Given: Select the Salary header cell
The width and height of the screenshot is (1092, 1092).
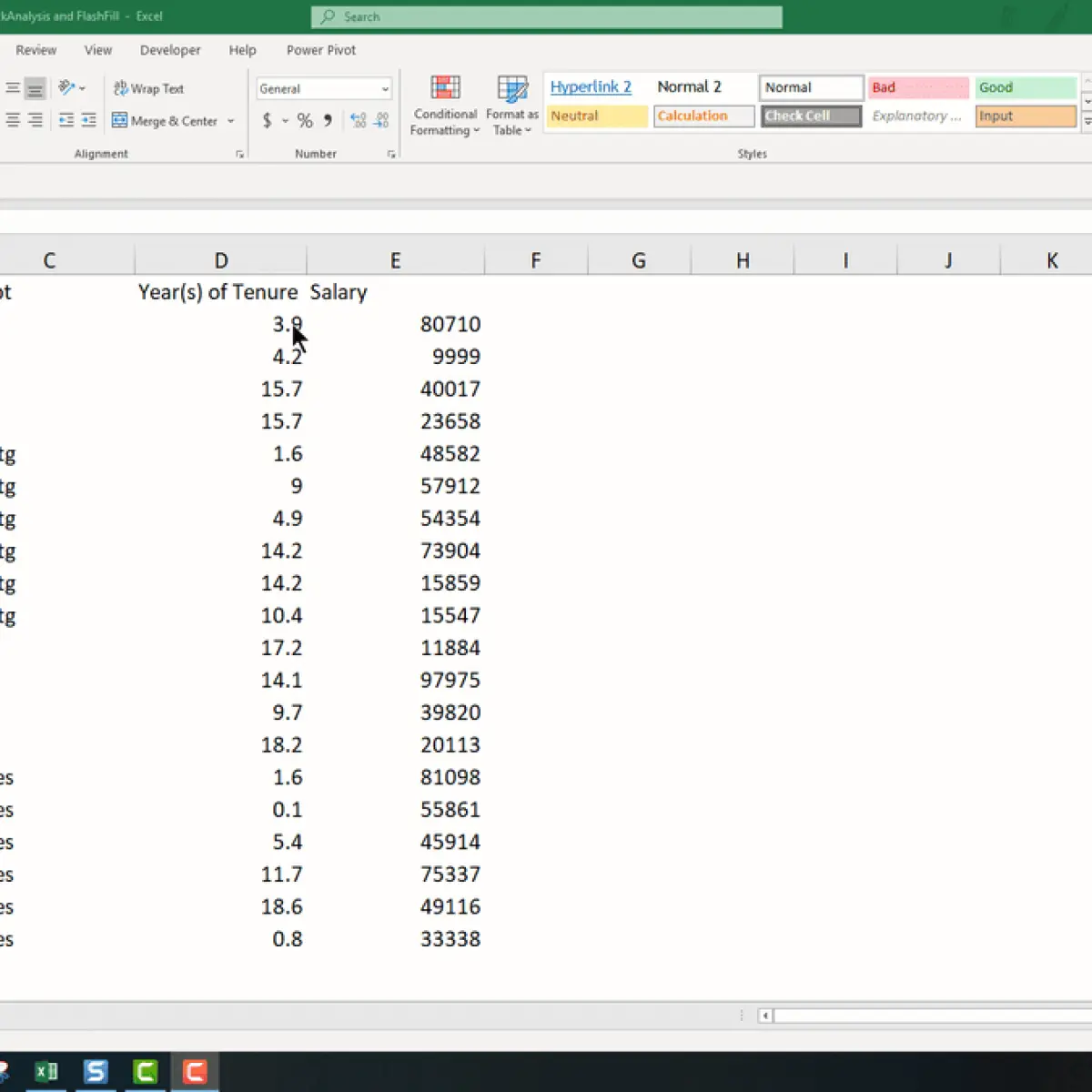Looking at the screenshot, I should pos(395,292).
